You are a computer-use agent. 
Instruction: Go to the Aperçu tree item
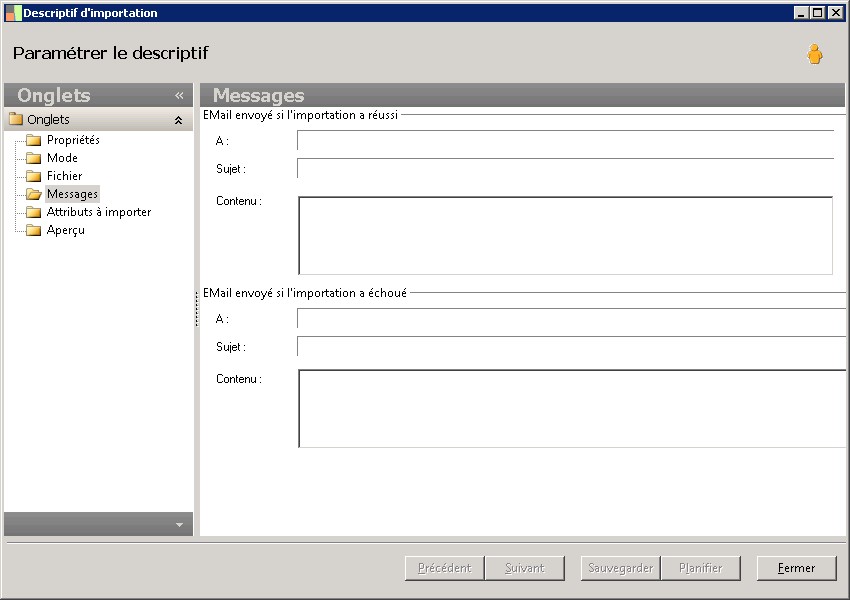[66, 230]
